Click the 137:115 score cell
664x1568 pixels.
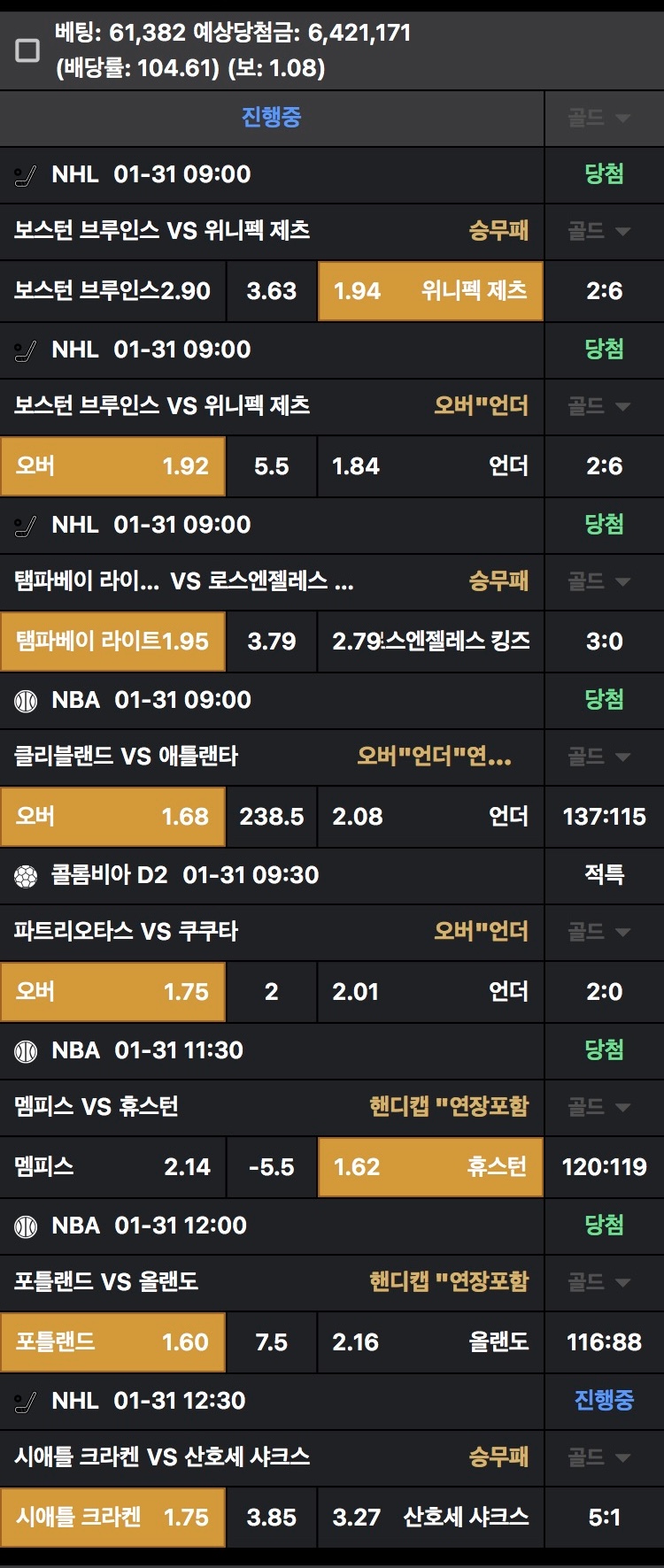605,817
